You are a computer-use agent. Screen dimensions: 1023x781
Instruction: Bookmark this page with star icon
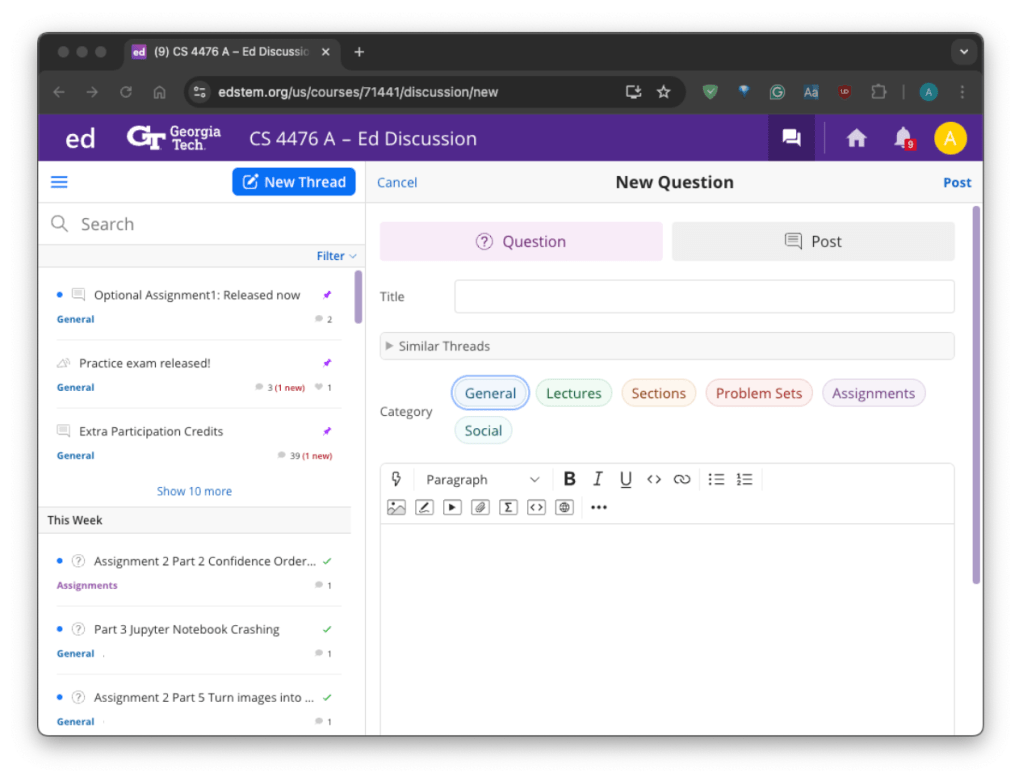664,92
